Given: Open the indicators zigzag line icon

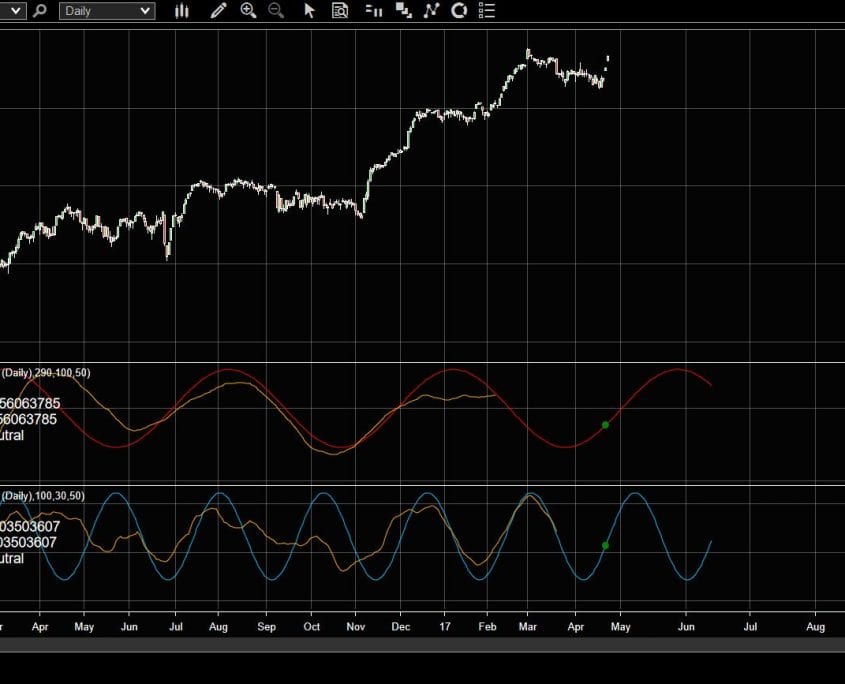Looking at the screenshot, I should coord(432,11).
